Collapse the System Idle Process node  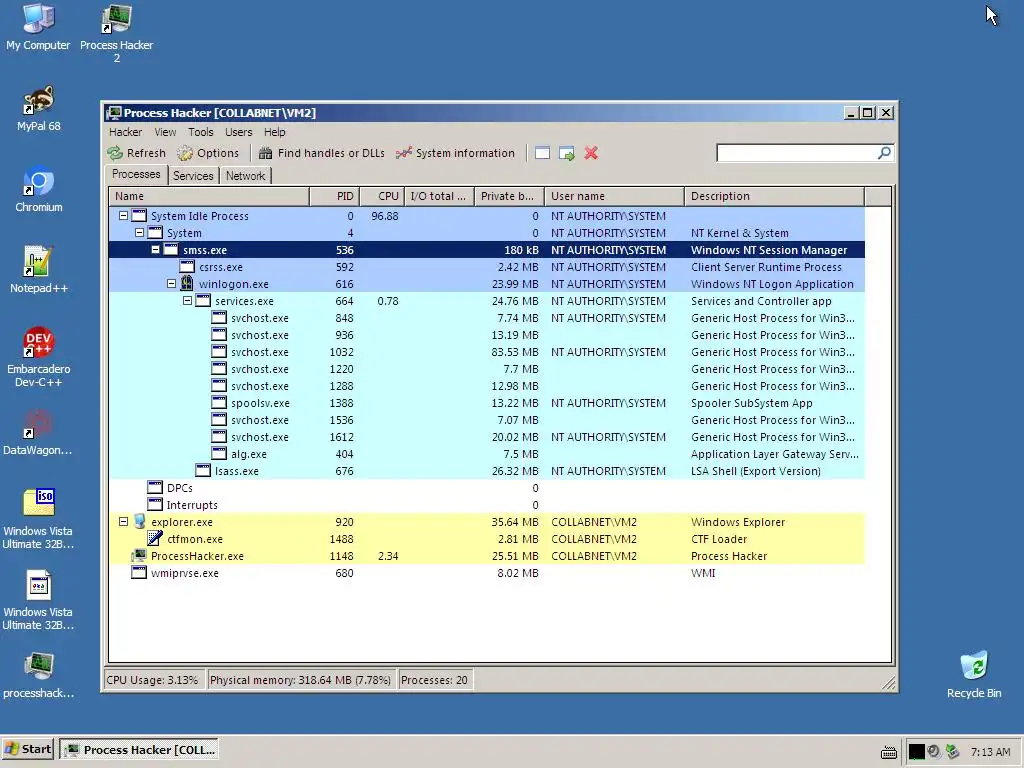123,216
